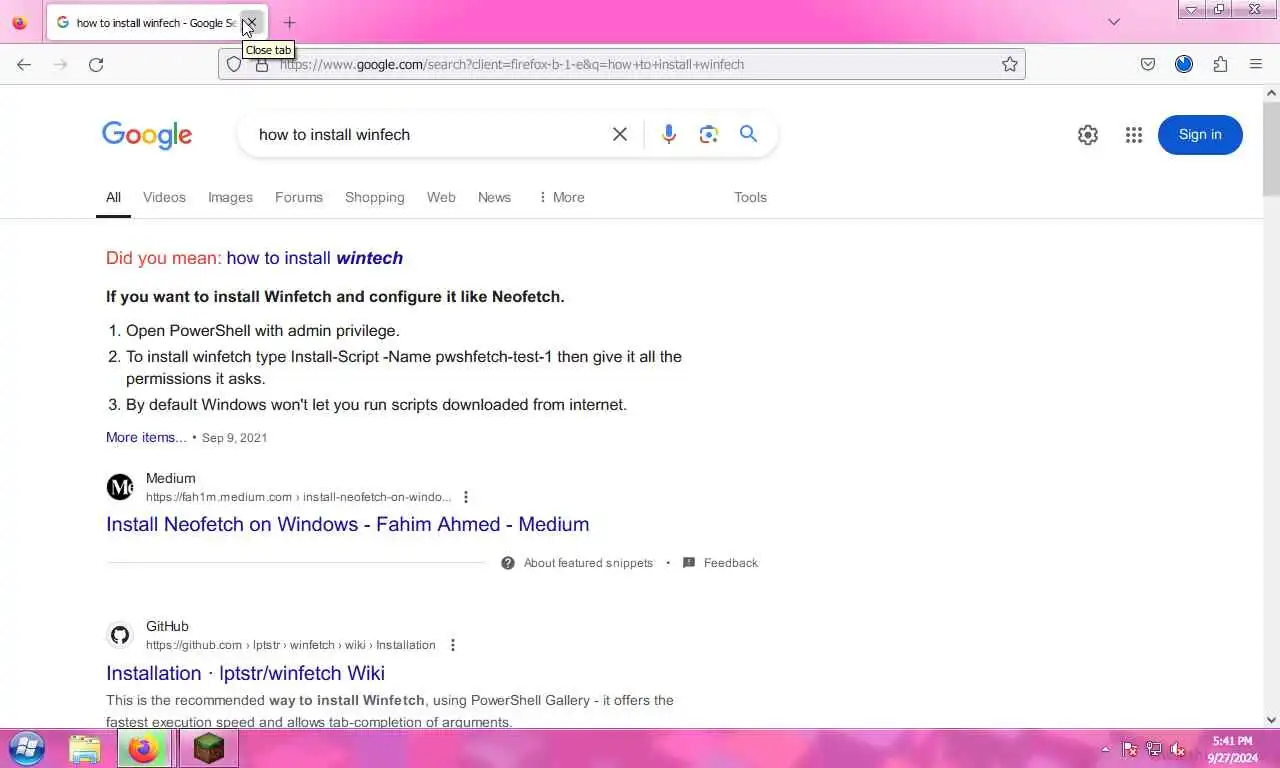1280x768 pixels.
Task: Click the site padlock security icon
Action: (x=262, y=64)
